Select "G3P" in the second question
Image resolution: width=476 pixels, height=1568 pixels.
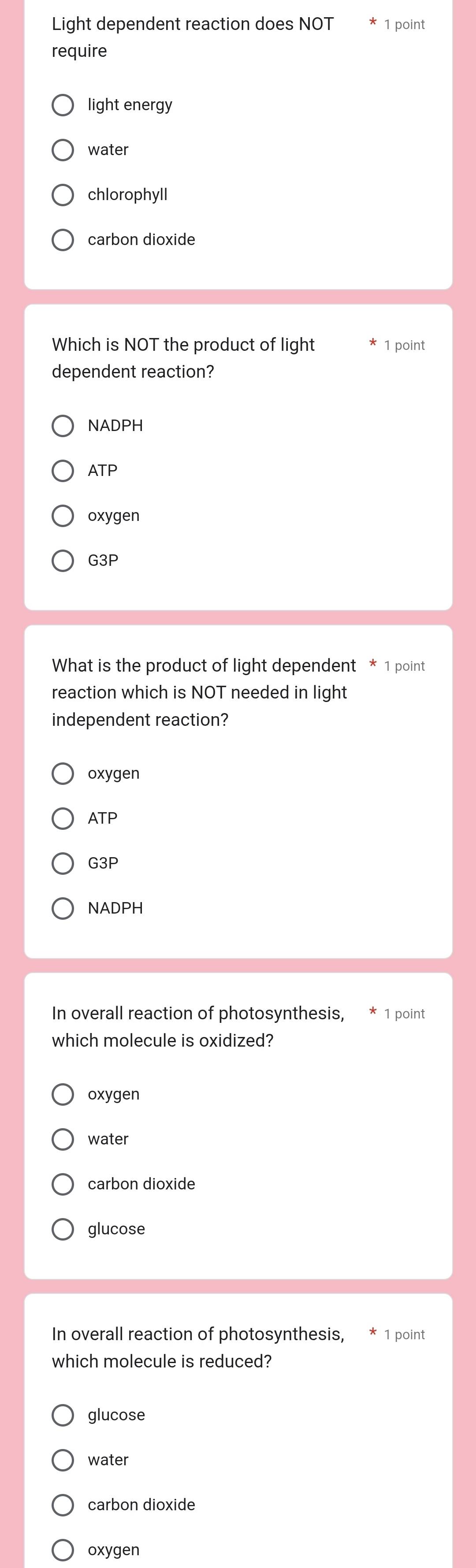click(x=63, y=561)
